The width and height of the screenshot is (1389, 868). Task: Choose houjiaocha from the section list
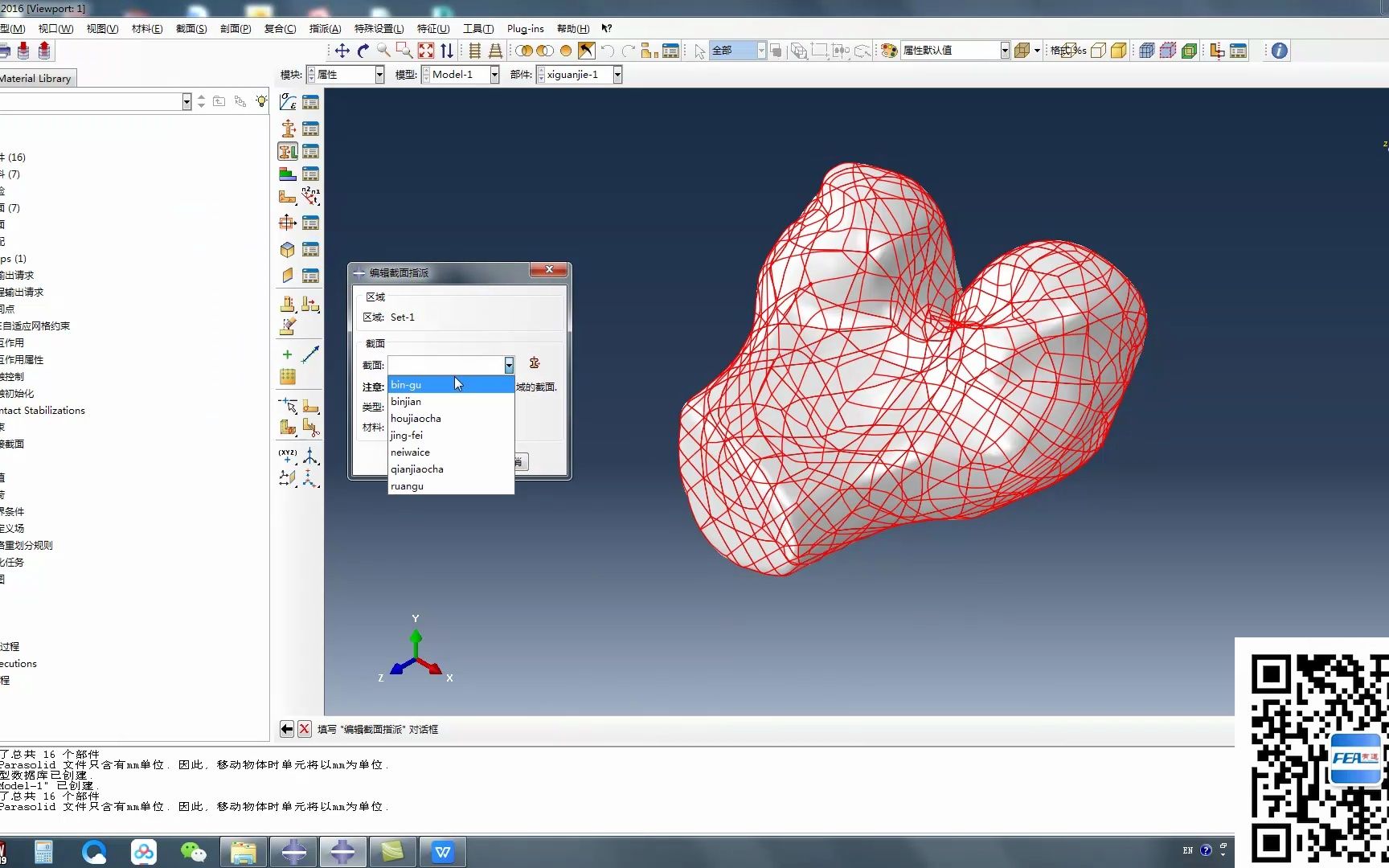(450, 419)
